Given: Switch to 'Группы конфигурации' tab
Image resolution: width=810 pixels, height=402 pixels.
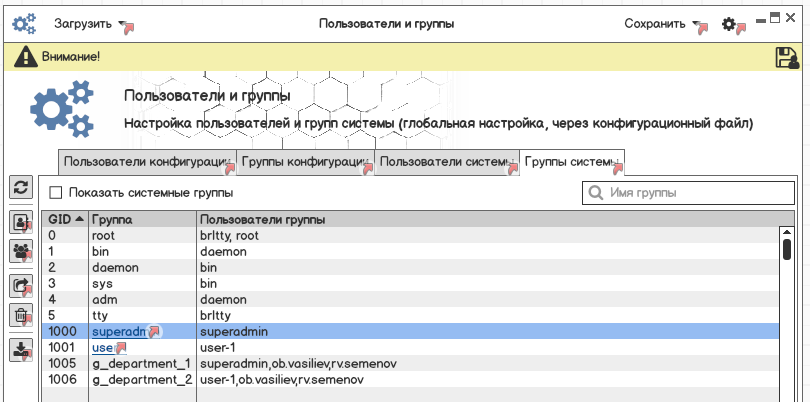Looking at the screenshot, I should [304, 161].
